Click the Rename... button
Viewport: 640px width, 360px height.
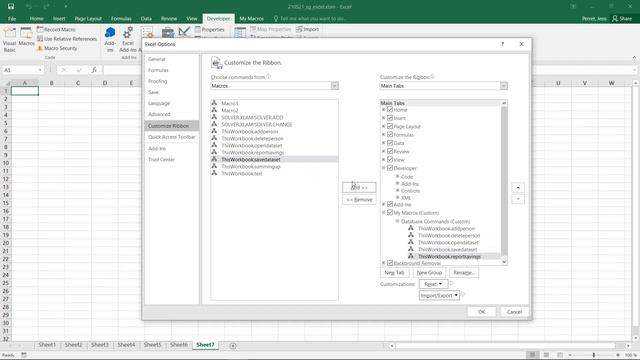point(464,273)
